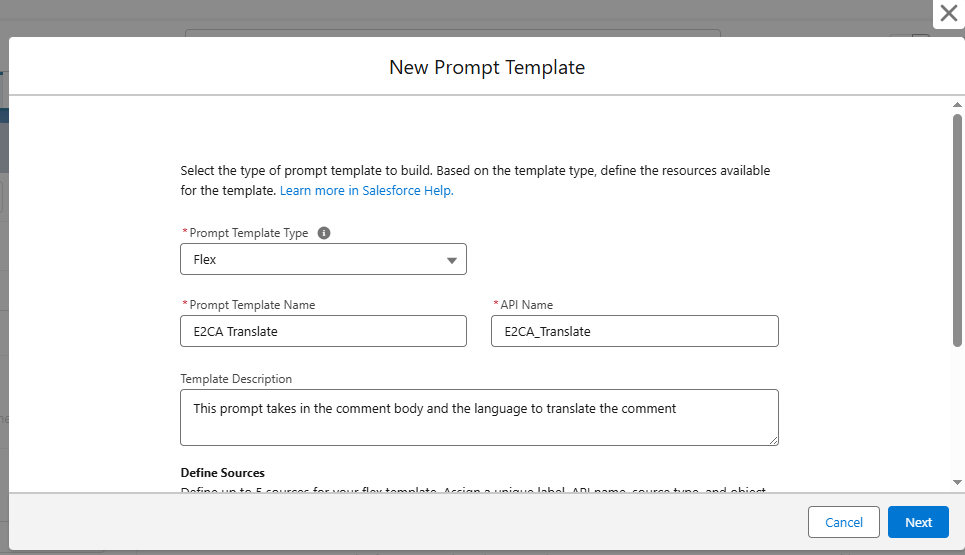Open the Flex template type combobox
This screenshot has height=555, width=965.
tap(323, 259)
